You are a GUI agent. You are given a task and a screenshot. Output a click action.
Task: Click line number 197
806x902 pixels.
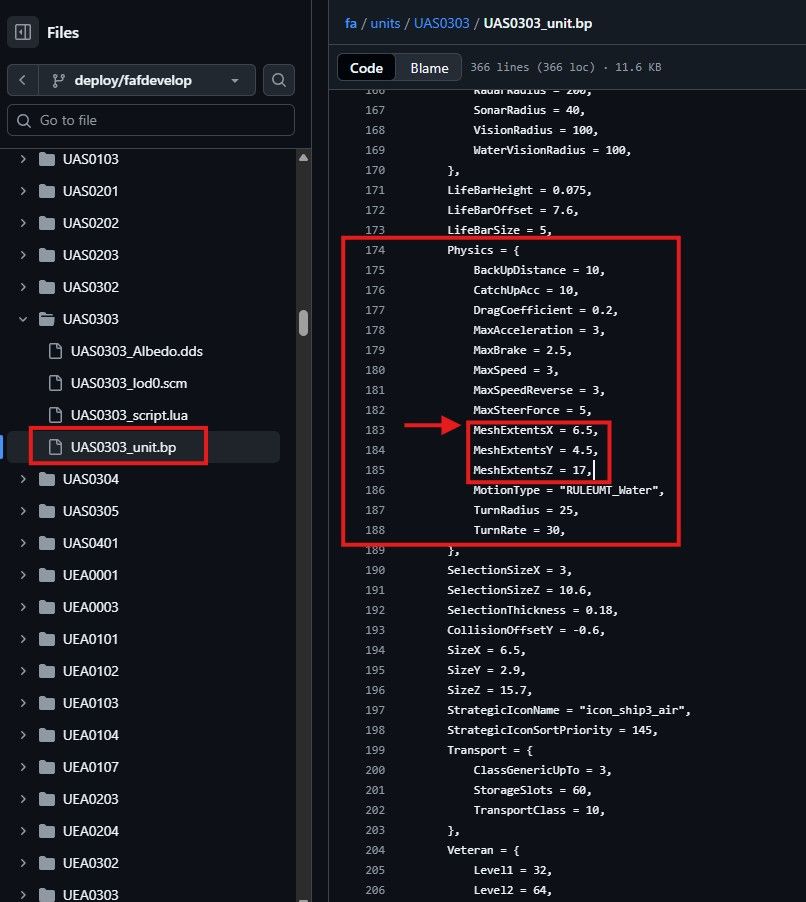pos(375,710)
